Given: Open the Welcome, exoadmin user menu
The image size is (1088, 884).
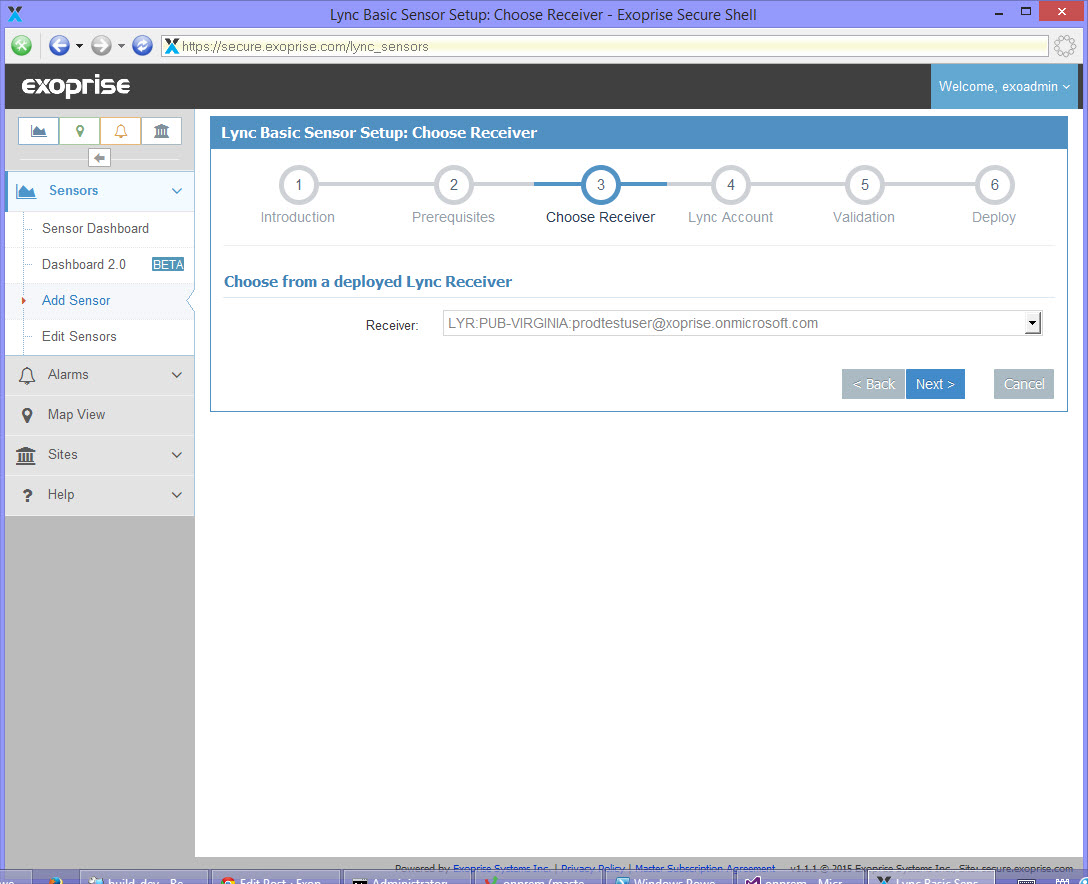Looking at the screenshot, I should coord(1004,87).
